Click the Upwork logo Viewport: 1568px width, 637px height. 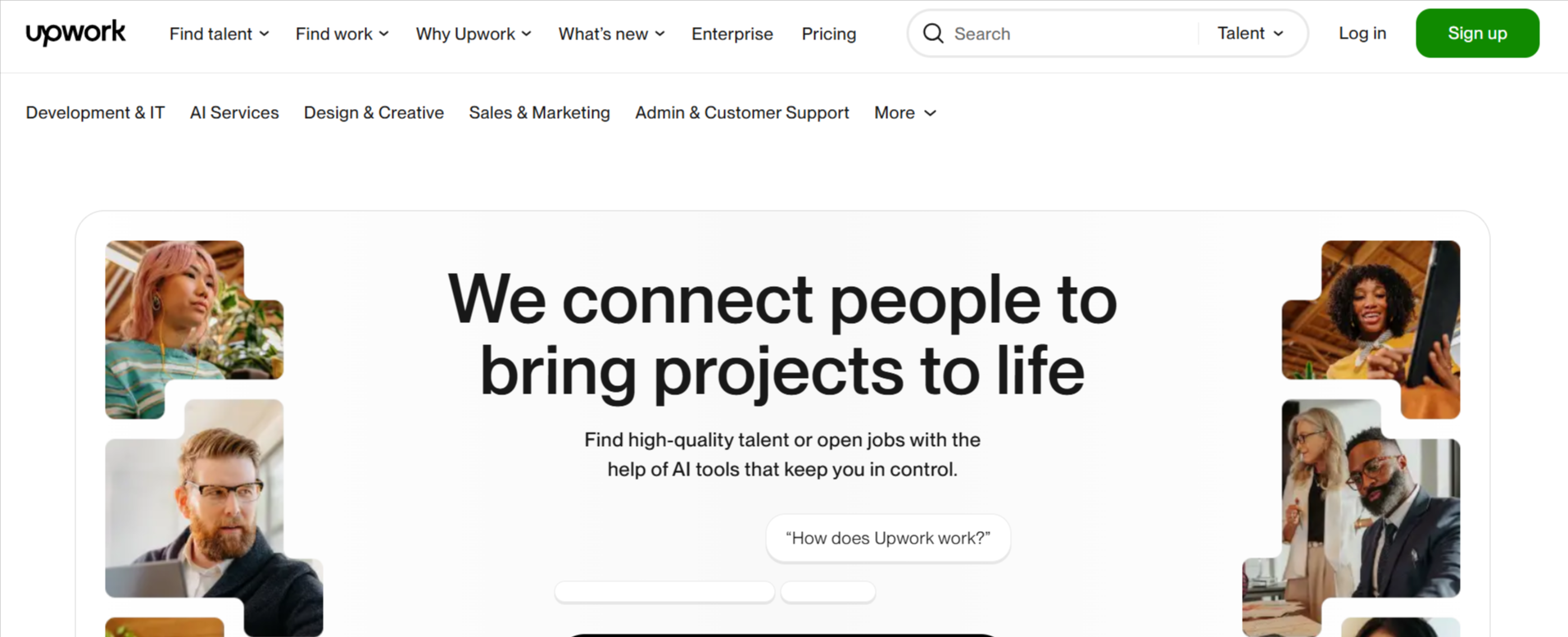75,33
